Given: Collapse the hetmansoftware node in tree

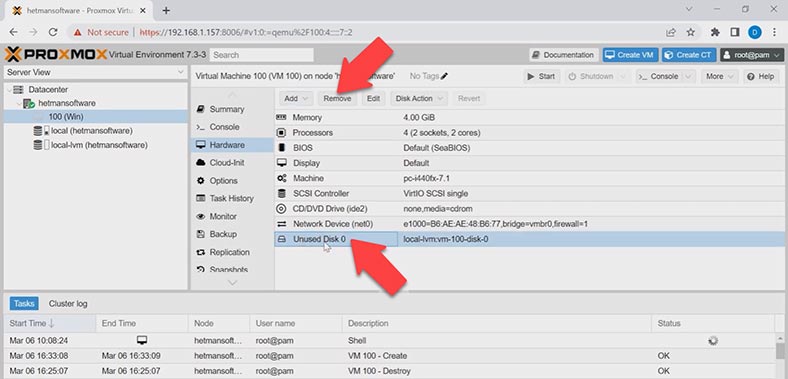Looking at the screenshot, I should point(19,104).
